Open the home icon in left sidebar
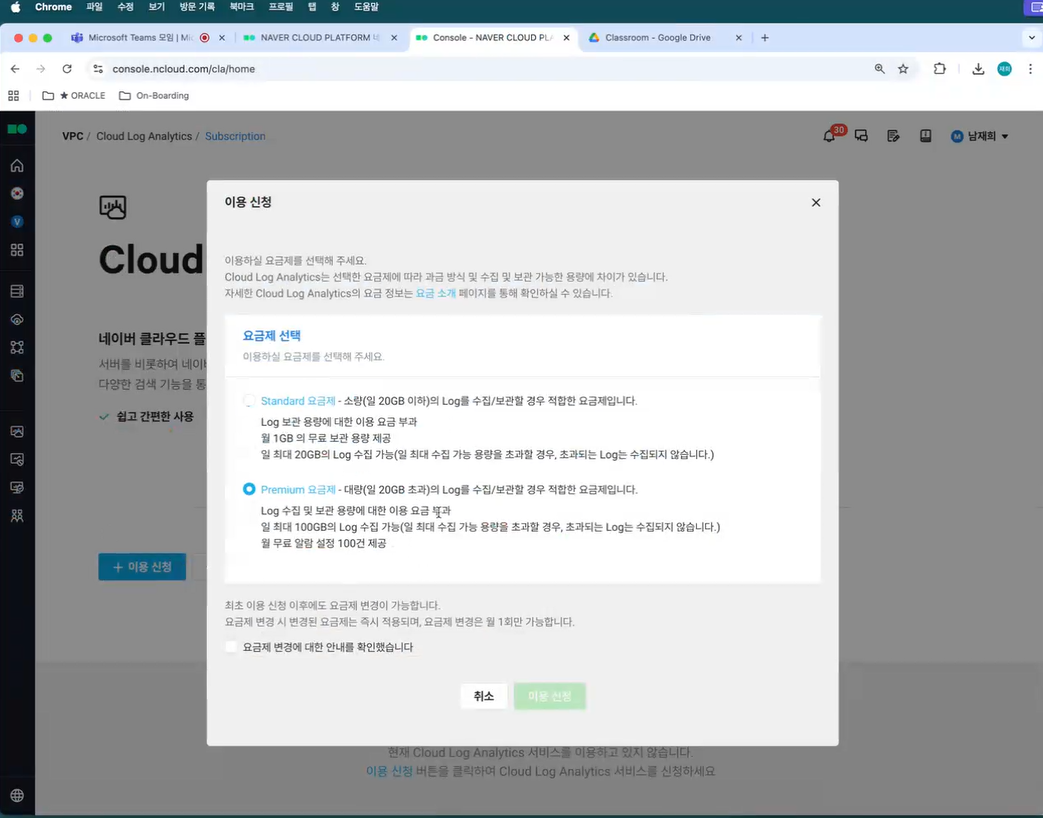Image resolution: width=1043 pixels, height=818 pixels. (x=17, y=166)
